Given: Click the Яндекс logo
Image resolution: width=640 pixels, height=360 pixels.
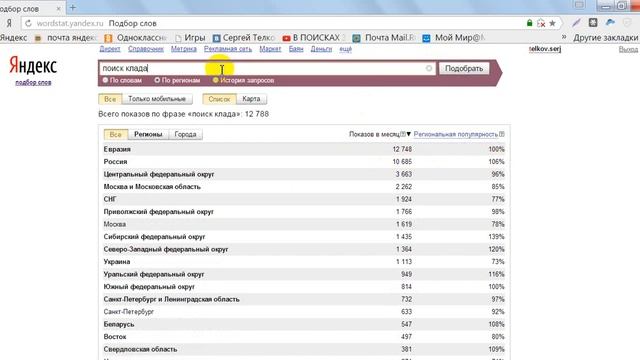Looking at the screenshot, I should click(x=33, y=66).
